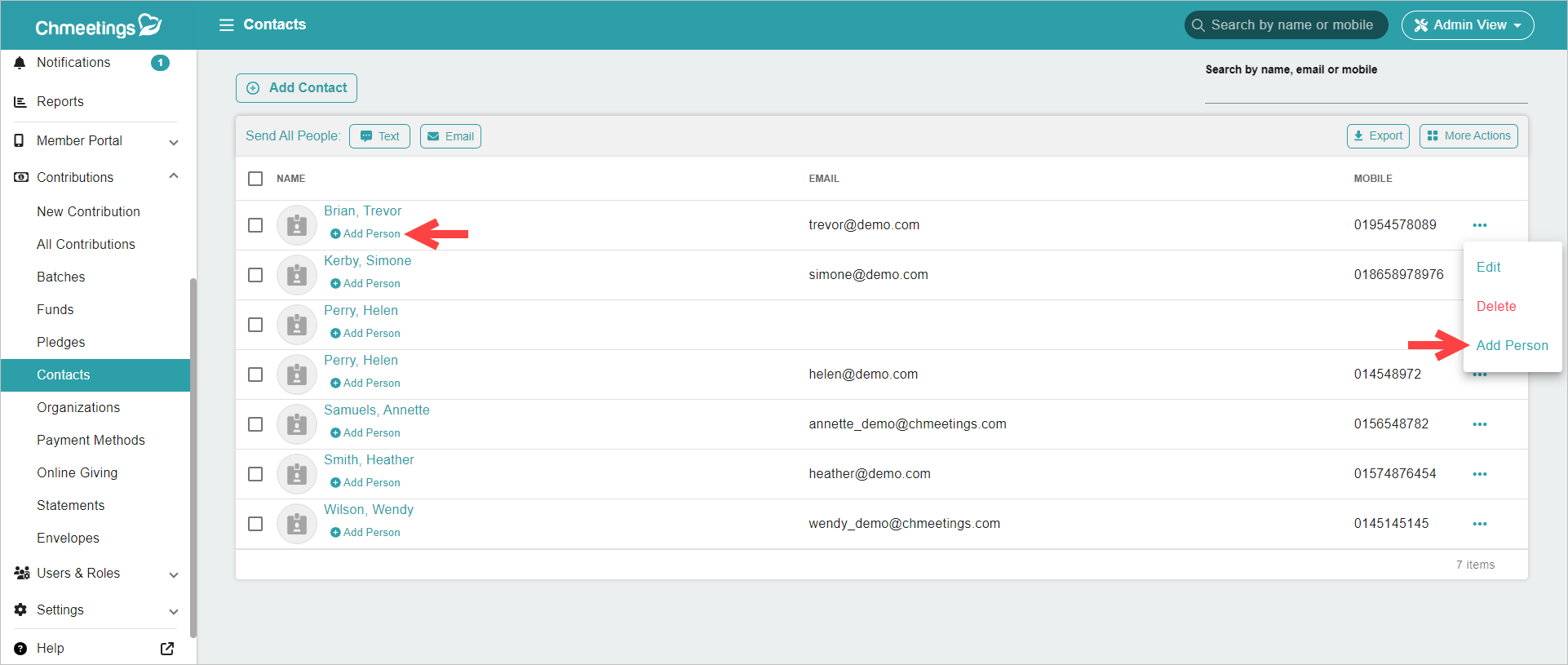
Task: Click the Export button
Action: tap(1377, 136)
